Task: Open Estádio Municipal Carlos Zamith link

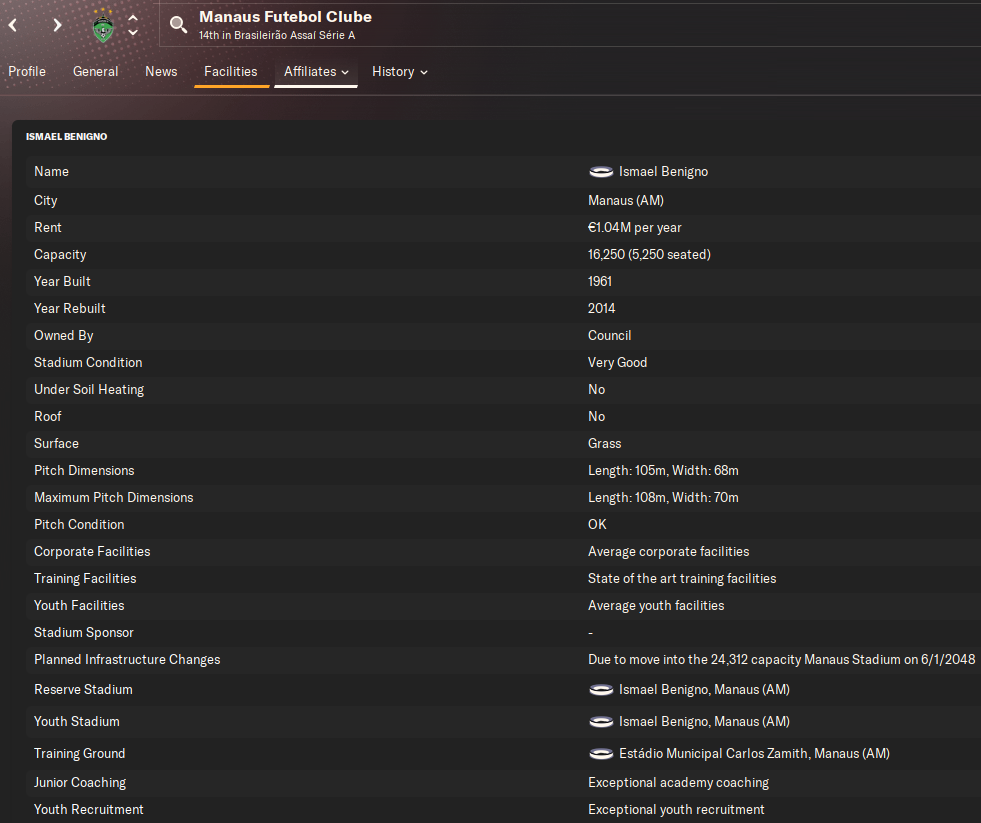Action: pos(755,754)
